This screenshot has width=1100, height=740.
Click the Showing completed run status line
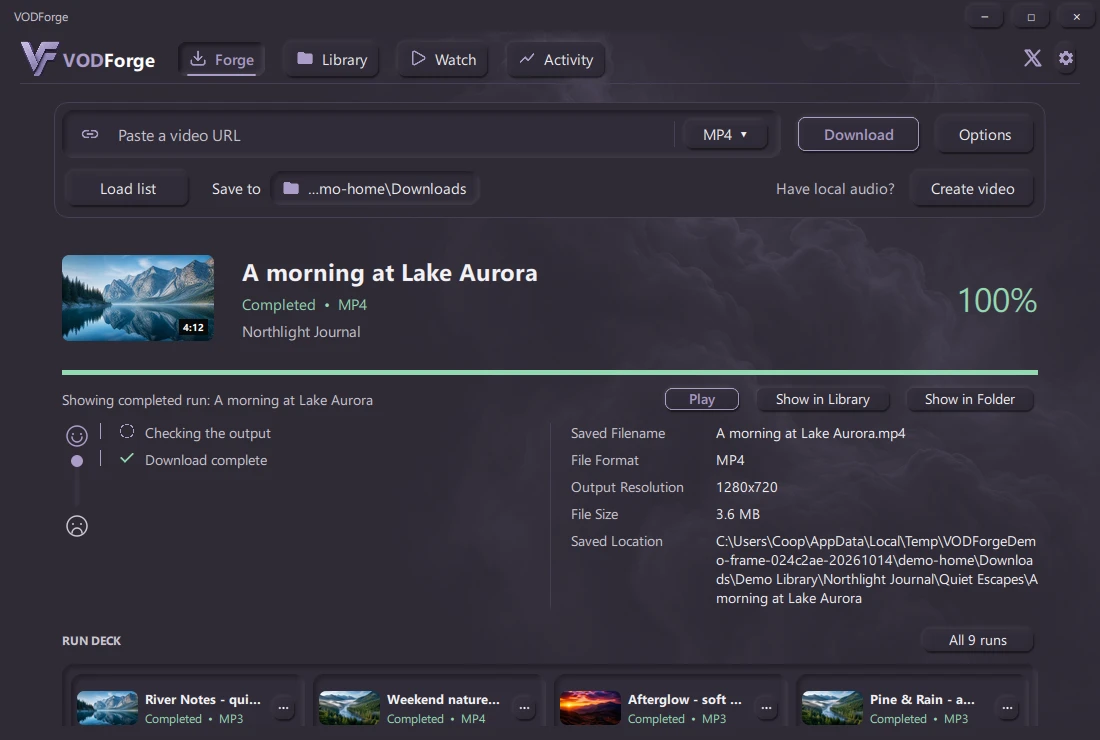217,401
